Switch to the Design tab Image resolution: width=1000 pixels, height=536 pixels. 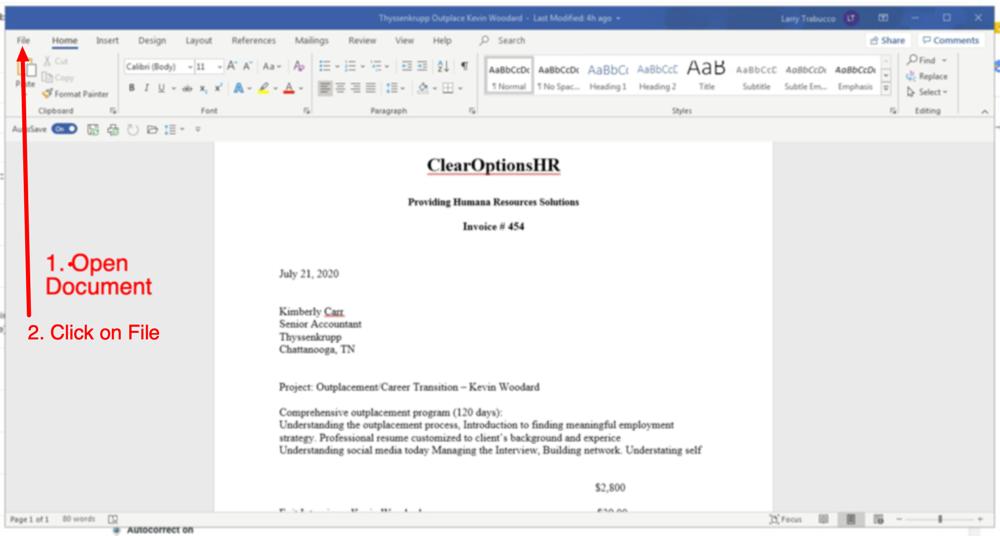click(x=152, y=40)
